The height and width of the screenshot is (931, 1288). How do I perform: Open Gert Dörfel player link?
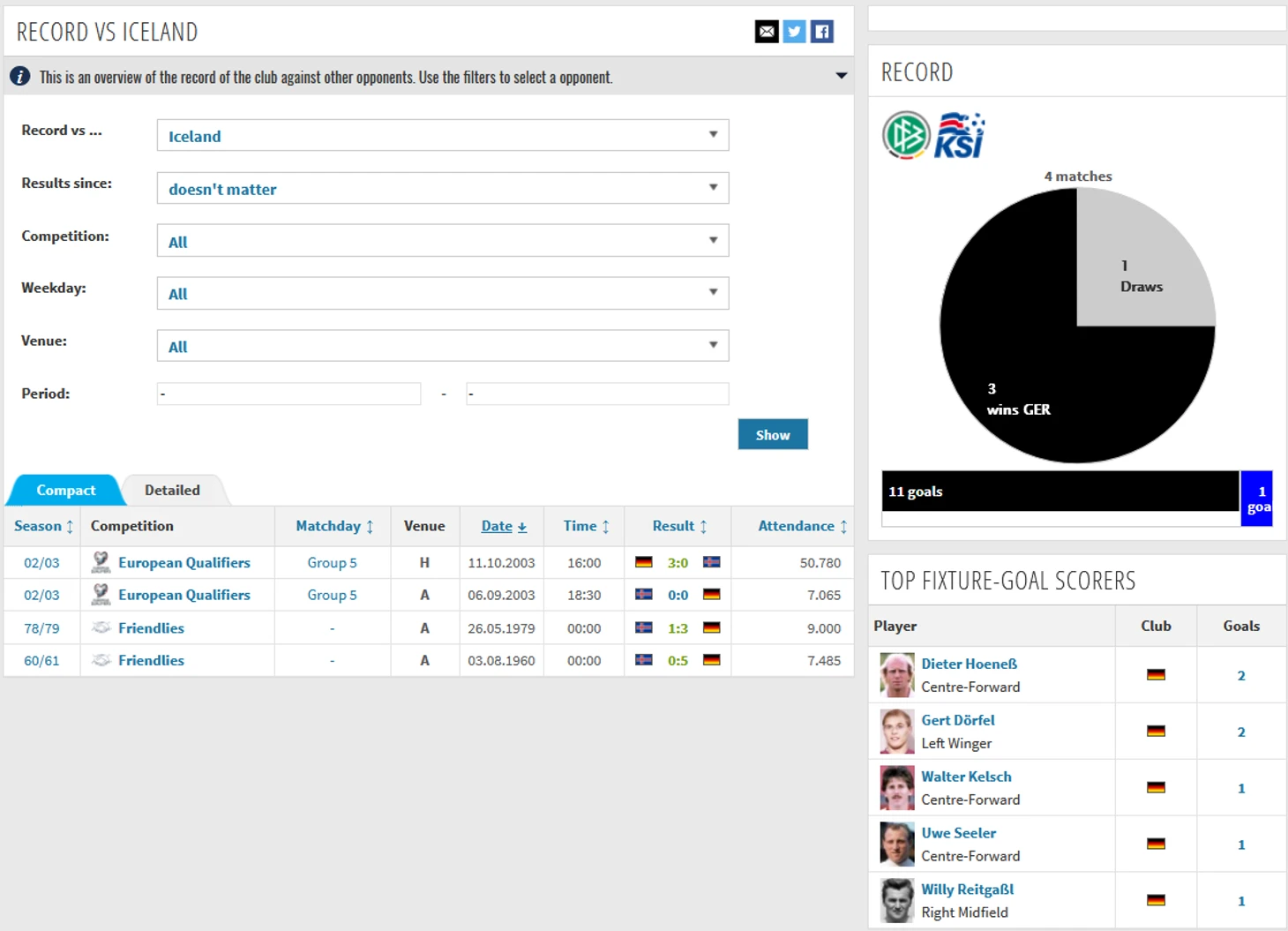coord(957,720)
